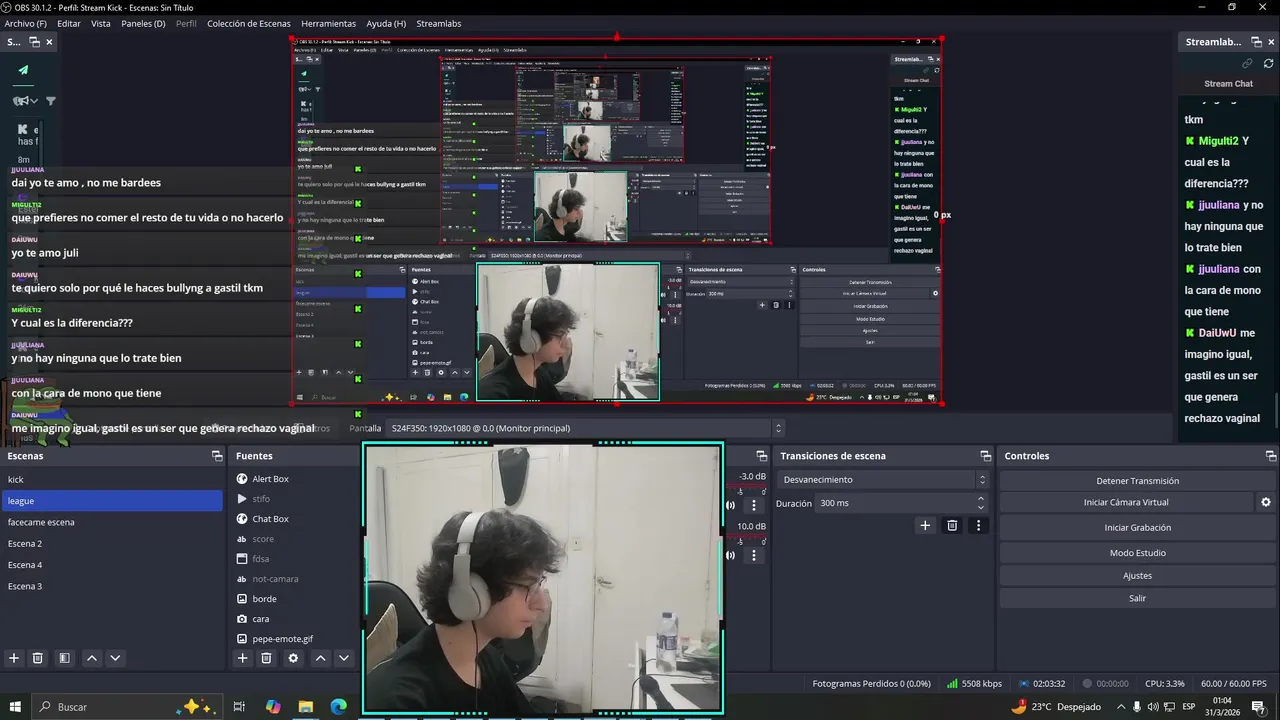
Task: Enable Modo Estudio
Action: click(1137, 553)
